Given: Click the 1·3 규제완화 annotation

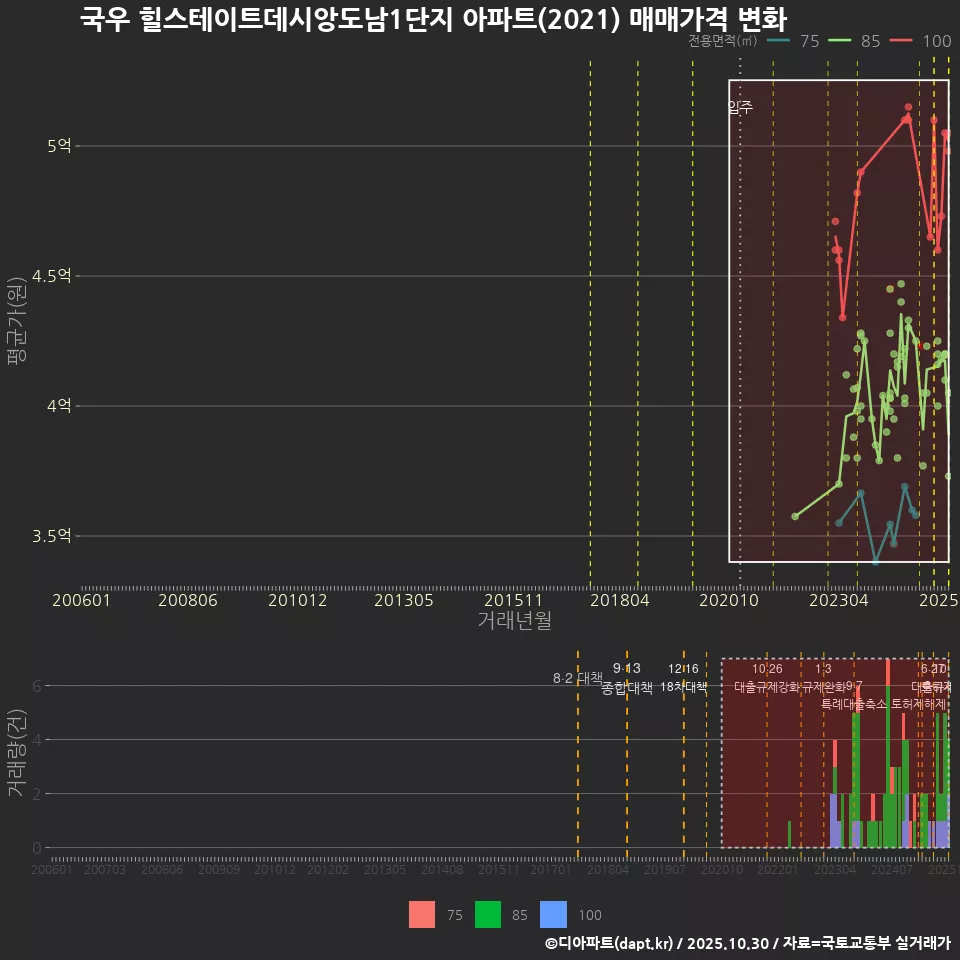Looking at the screenshot, I should [x=823, y=678].
